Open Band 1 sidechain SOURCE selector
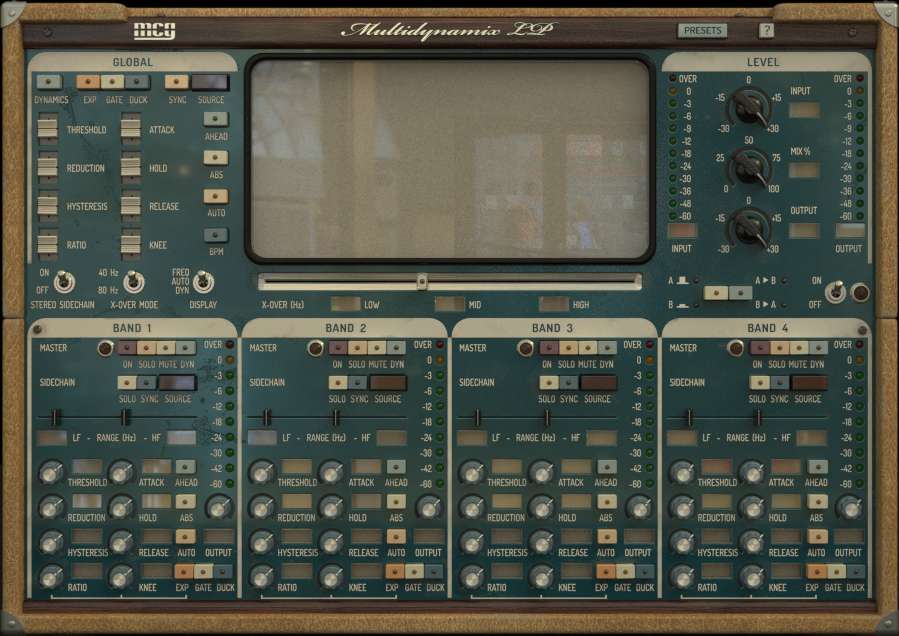899x636 pixels. tap(177, 383)
